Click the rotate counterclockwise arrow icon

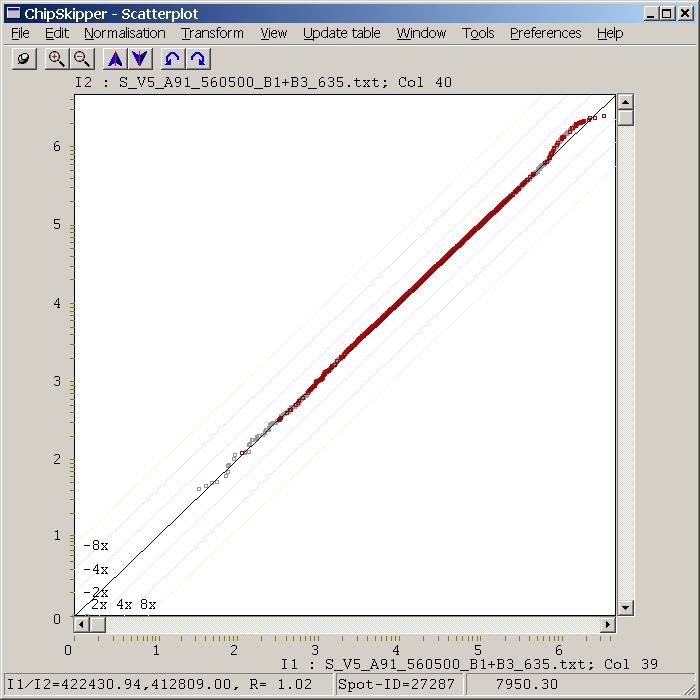coord(173,59)
